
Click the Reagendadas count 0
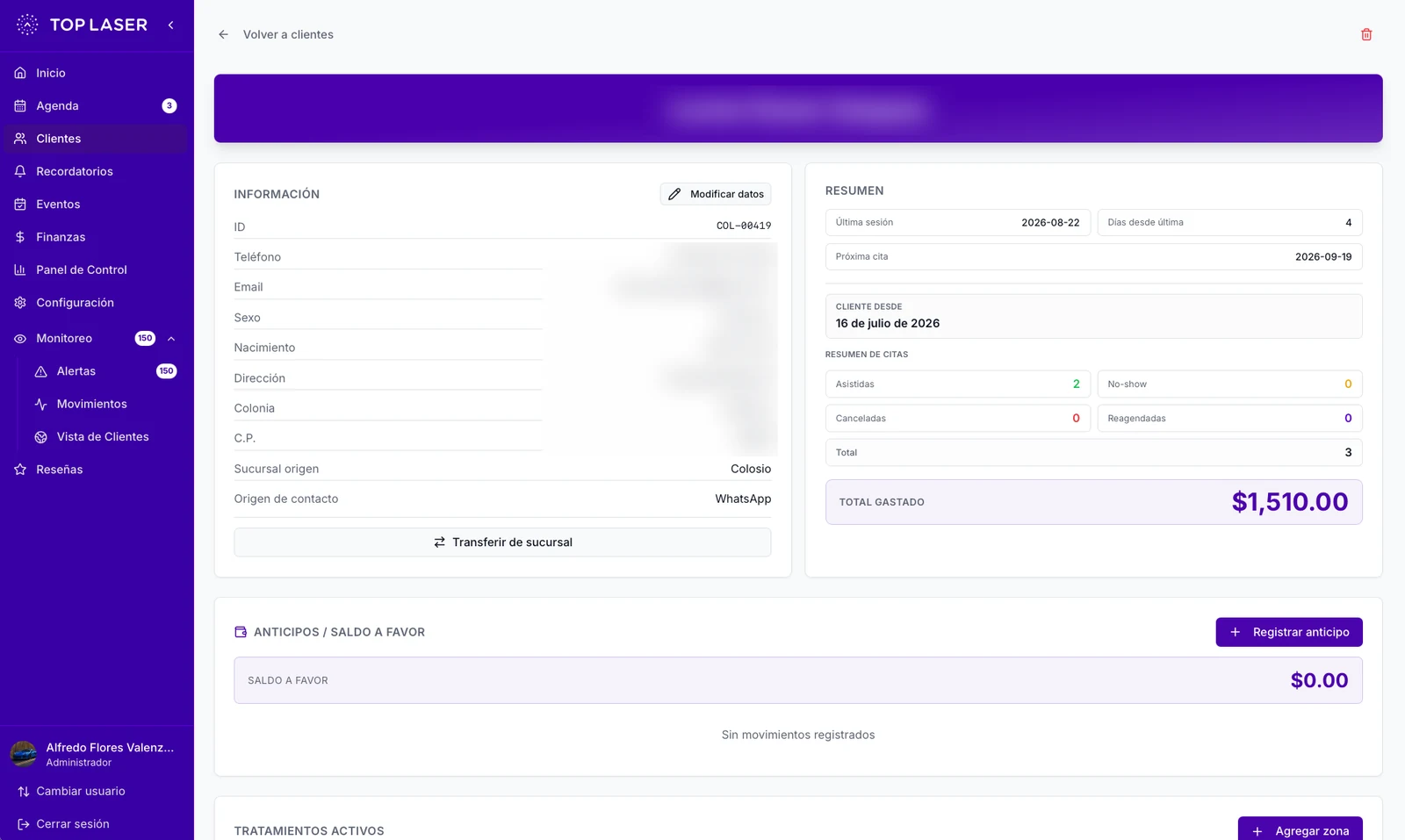coord(1348,419)
